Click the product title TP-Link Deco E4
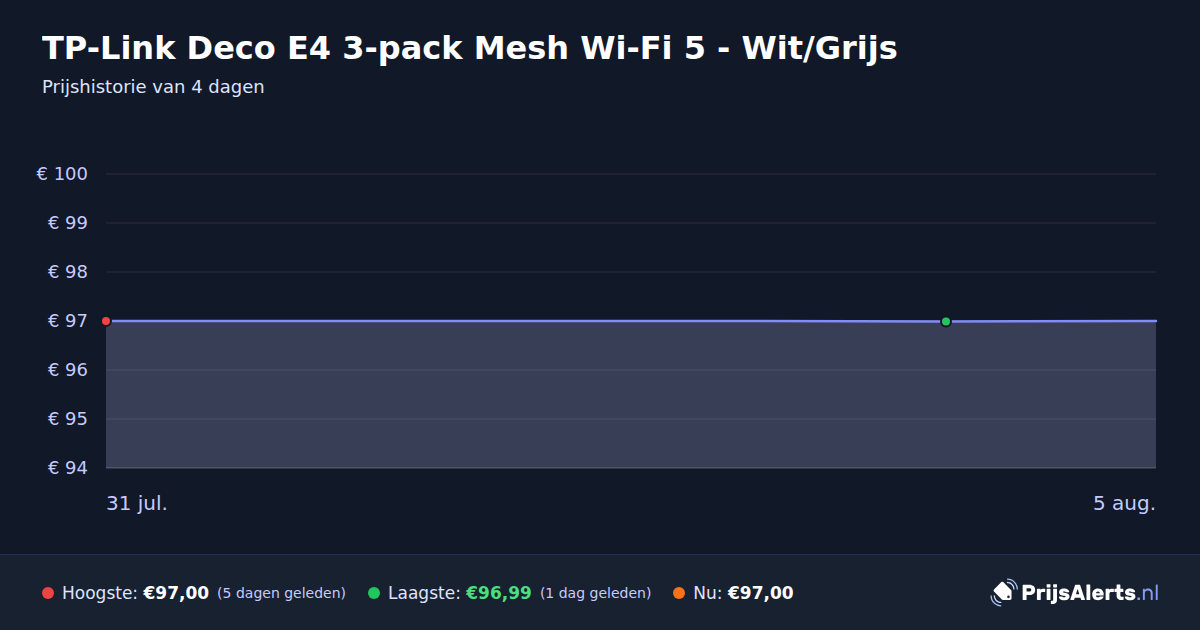 [x=470, y=48]
